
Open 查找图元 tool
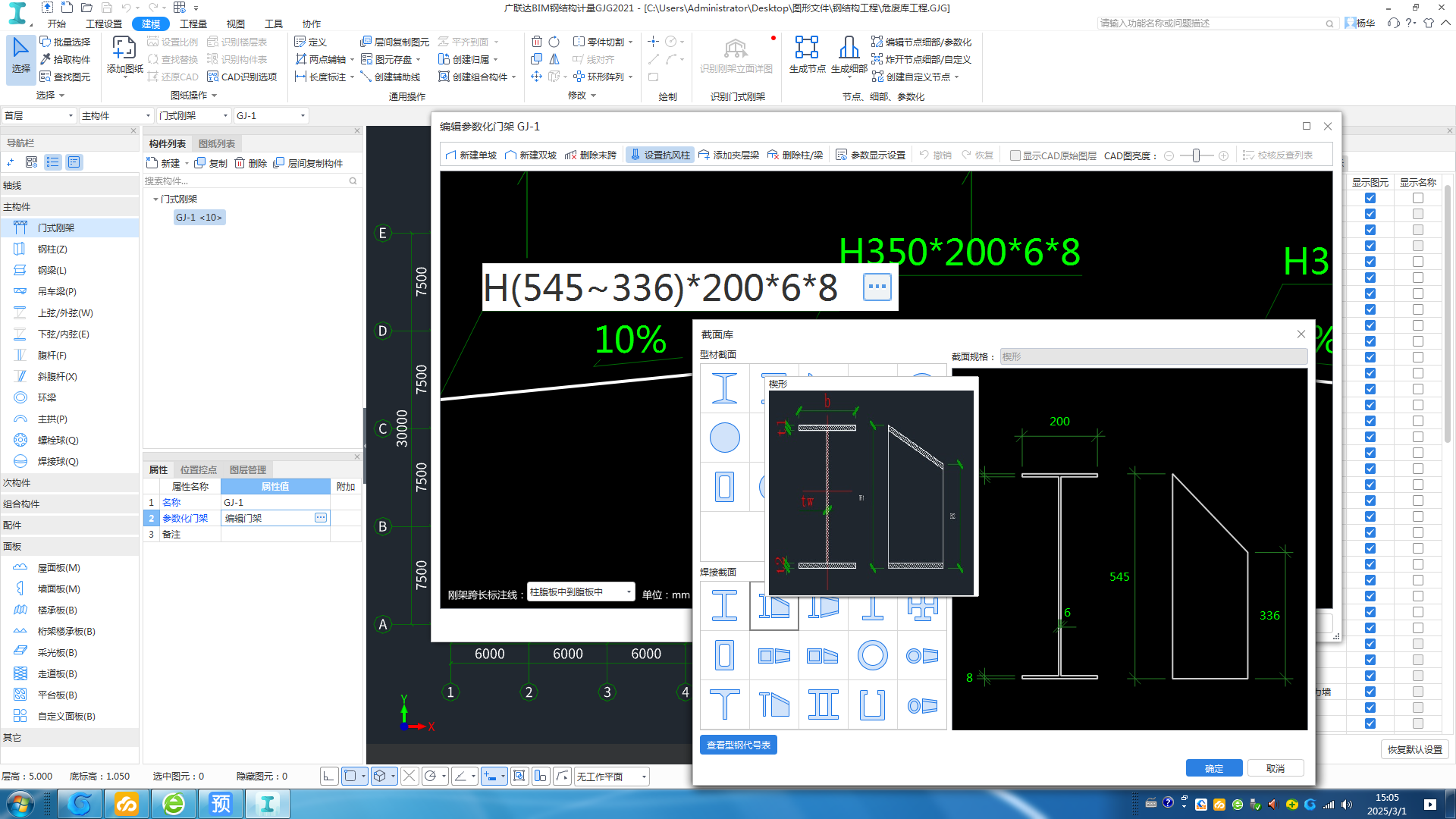65,77
